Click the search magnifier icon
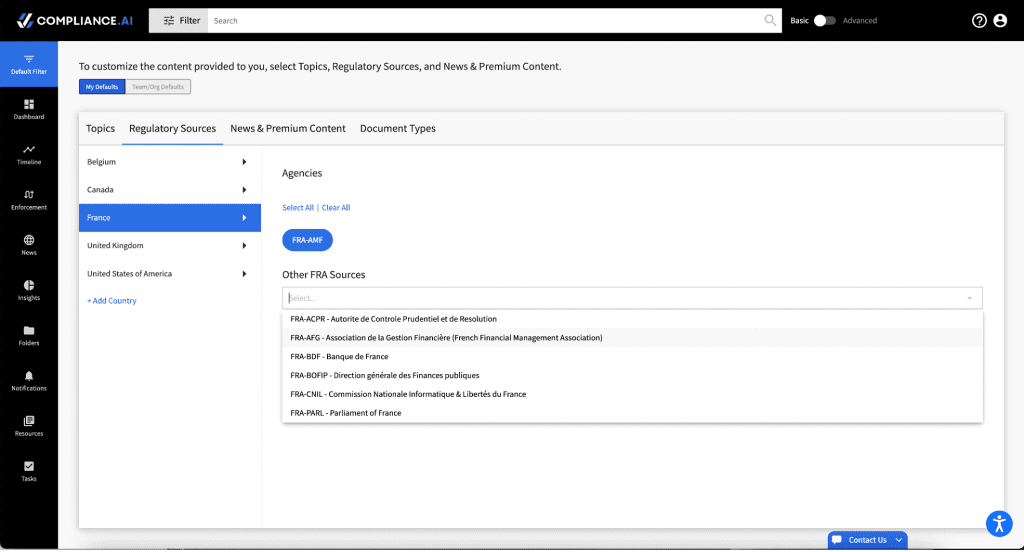 coord(770,20)
